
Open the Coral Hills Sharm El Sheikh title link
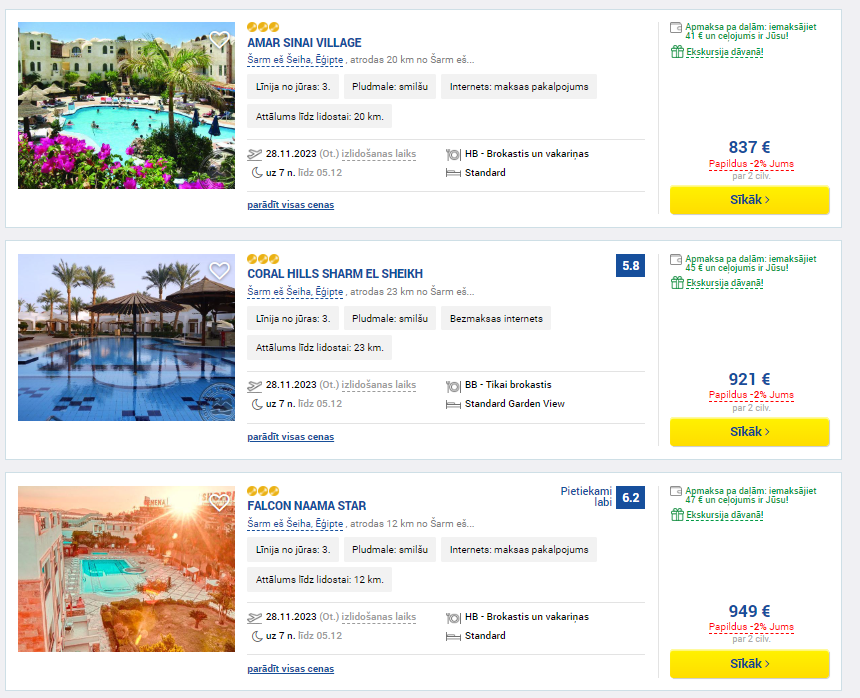(x=335, y=274)
